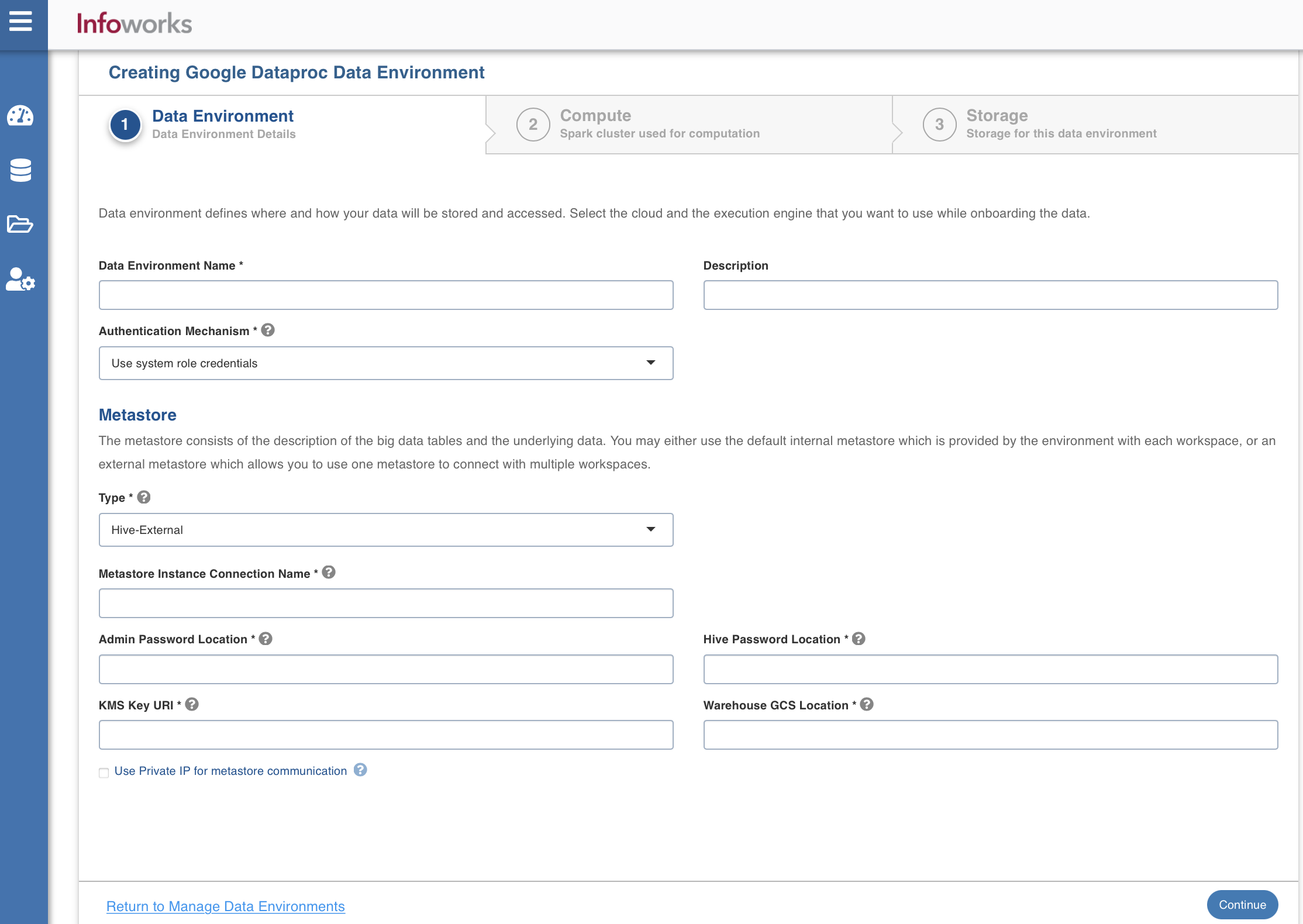Open the Authentication Mechanism dropdown
The width and height of the screenshot is (1303, 924).
(386, 363)
